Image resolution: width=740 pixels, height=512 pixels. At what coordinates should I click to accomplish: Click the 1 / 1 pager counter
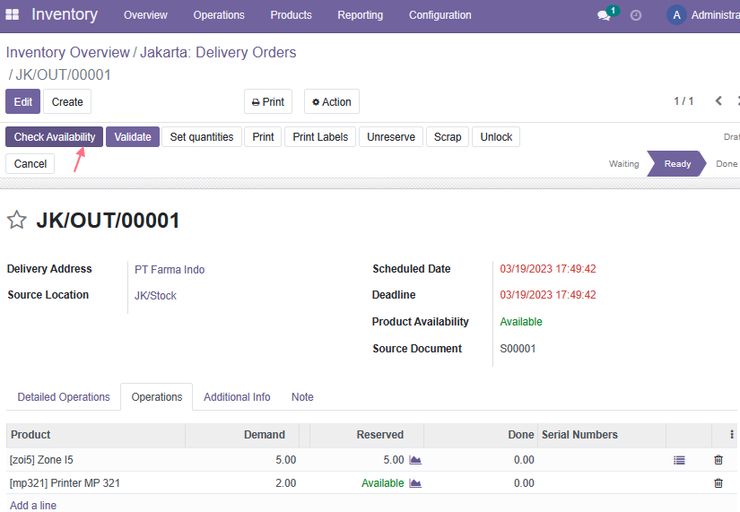[x=683, y=101]
